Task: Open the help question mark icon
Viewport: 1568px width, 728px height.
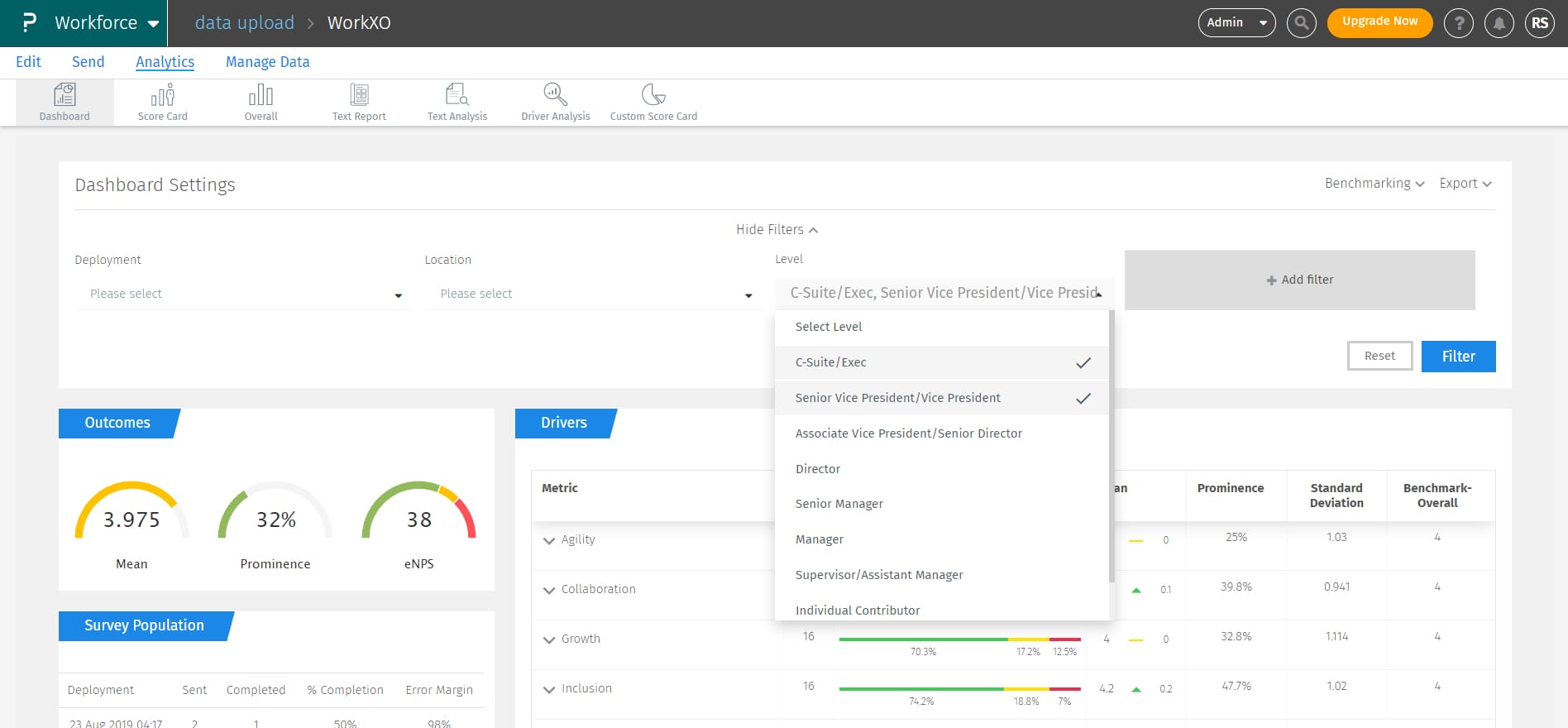Action: (1459, 23)
